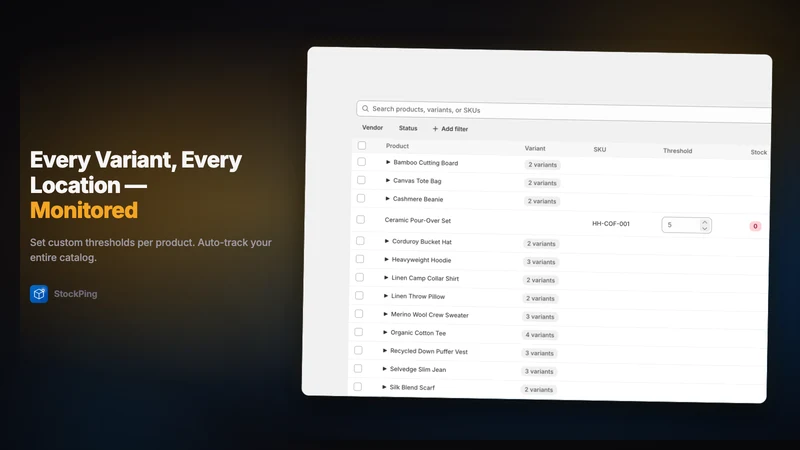Expand the Silk Blend Scarf row triangle

(384, 387)
